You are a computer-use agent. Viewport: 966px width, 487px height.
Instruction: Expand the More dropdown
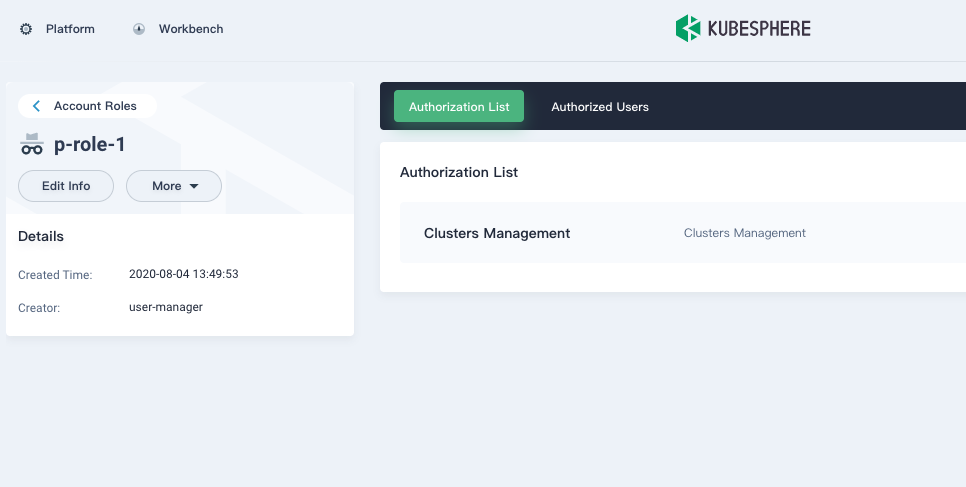174,186
